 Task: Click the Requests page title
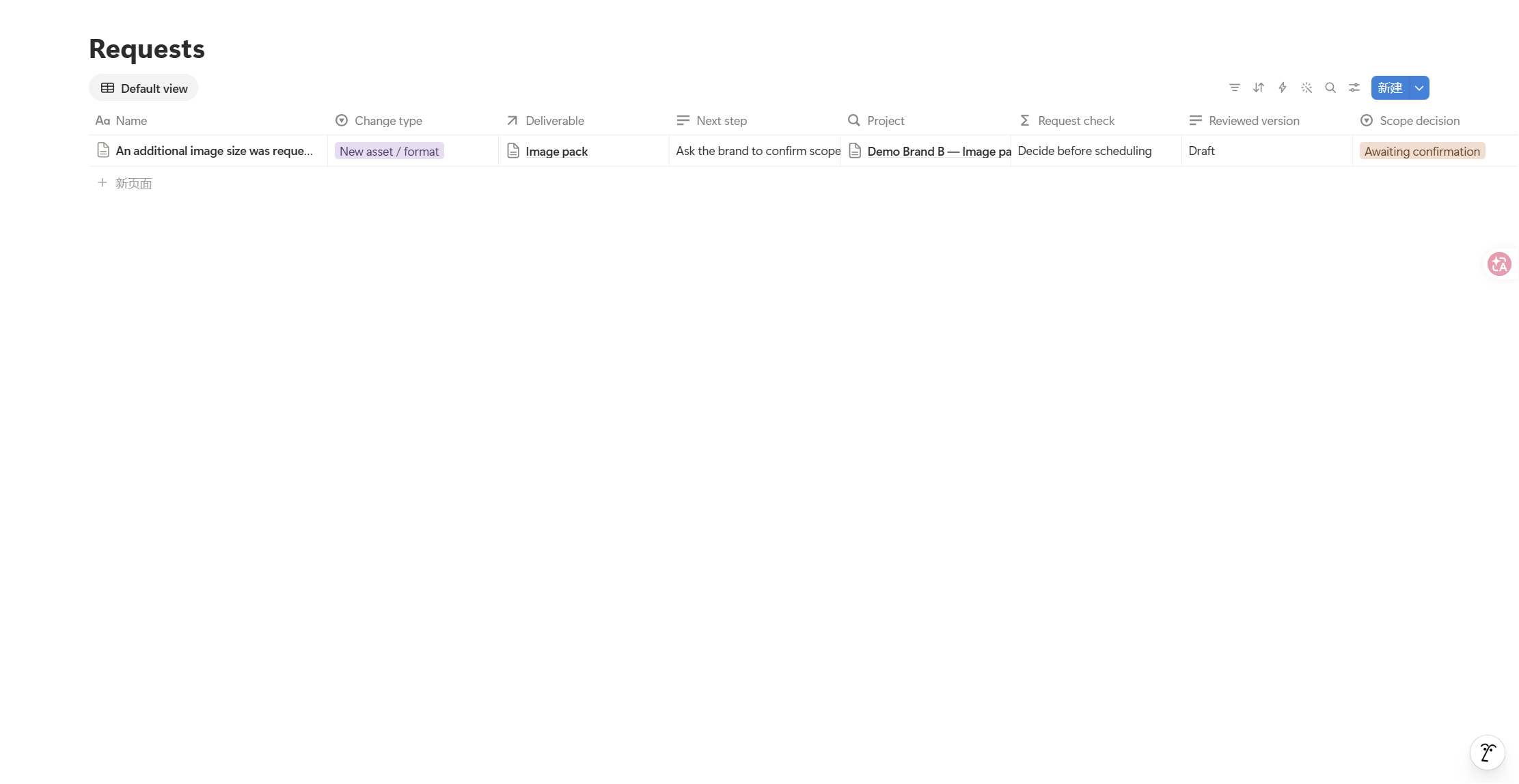tap(147, 48)
